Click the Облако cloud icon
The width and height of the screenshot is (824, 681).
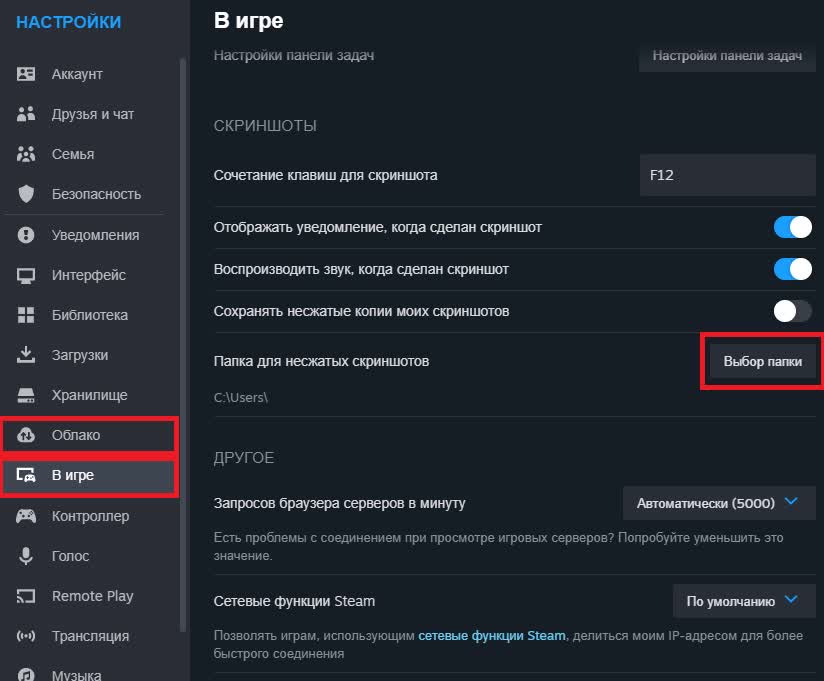[26, 435]
